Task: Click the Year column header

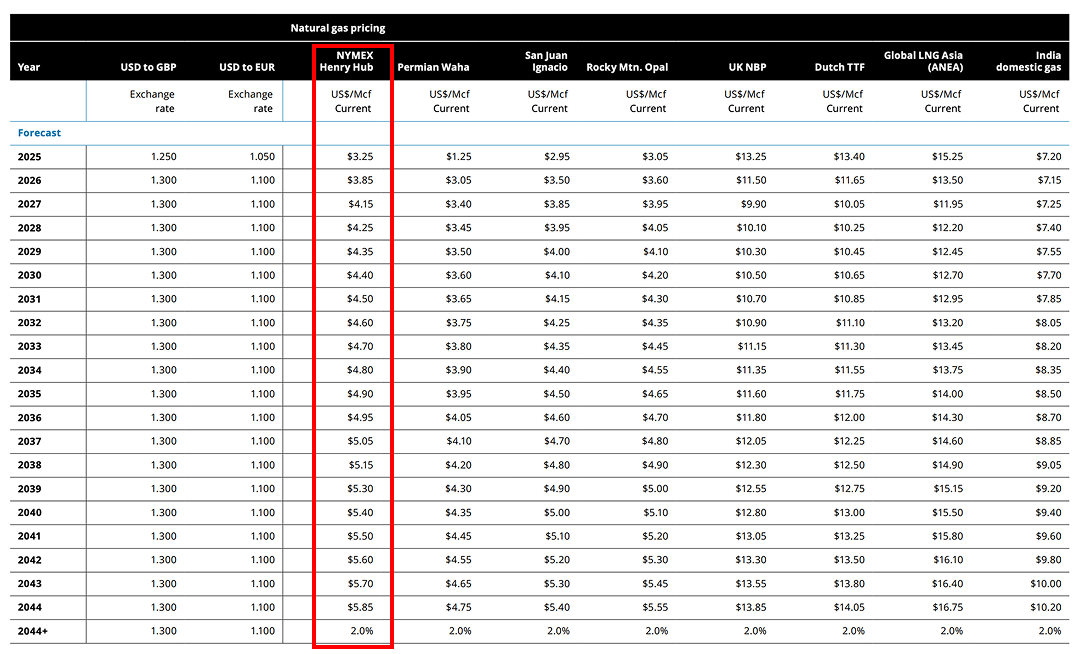Action: tap(29, 67)
